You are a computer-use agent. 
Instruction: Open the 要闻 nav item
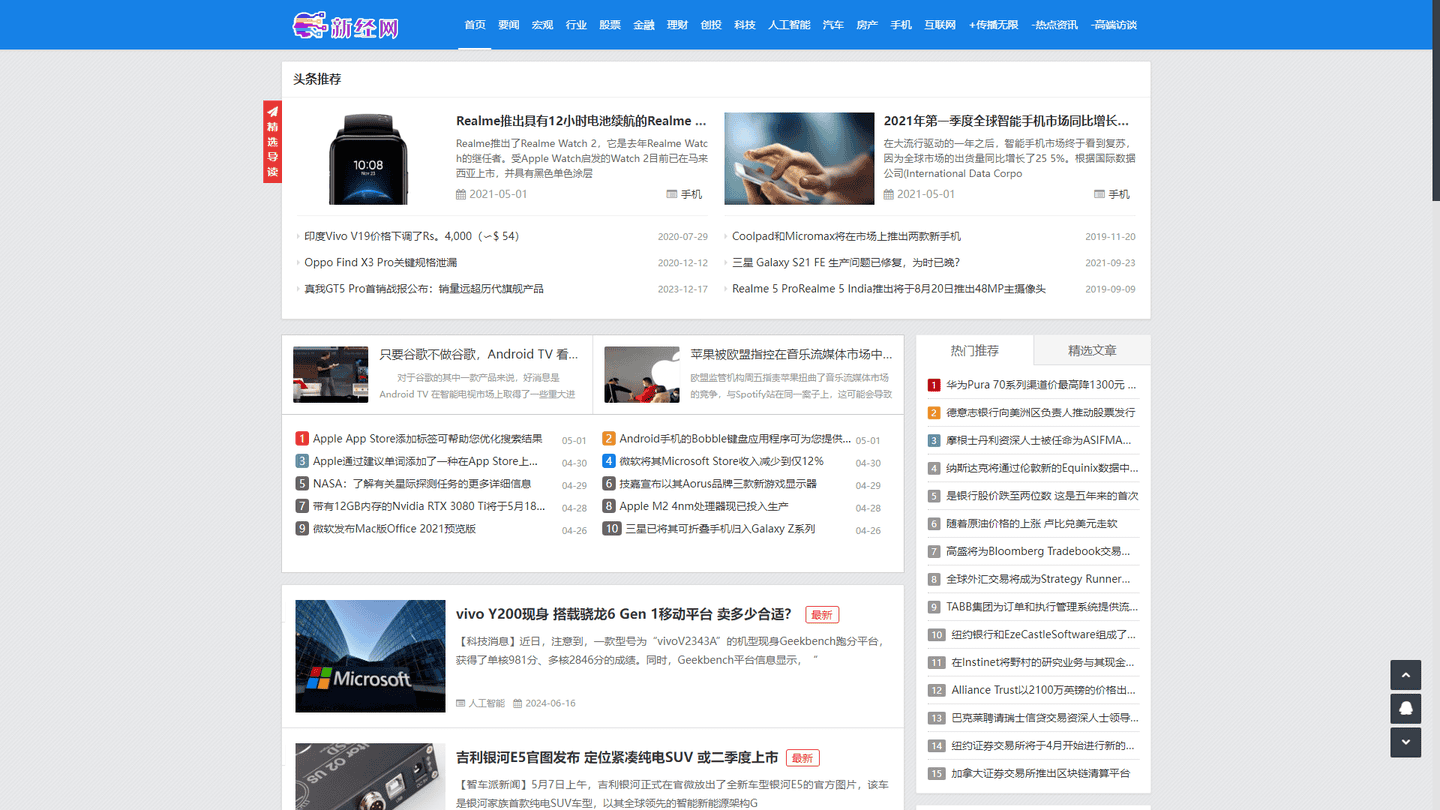pyautogui.click(x=509, y=25)
